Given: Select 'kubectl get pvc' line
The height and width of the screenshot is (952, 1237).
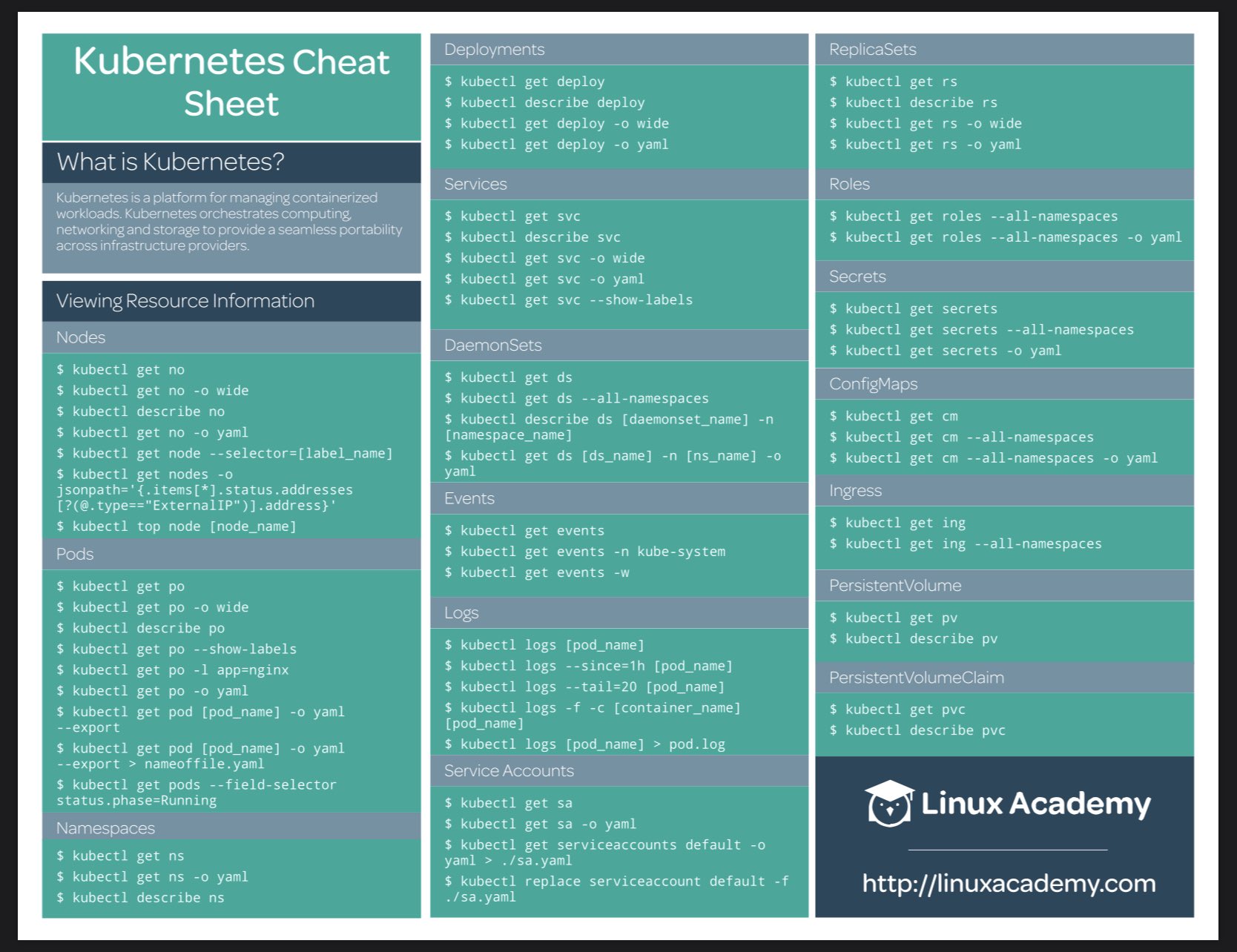Looking at the screenshot, I should click(x=897, y=710).
